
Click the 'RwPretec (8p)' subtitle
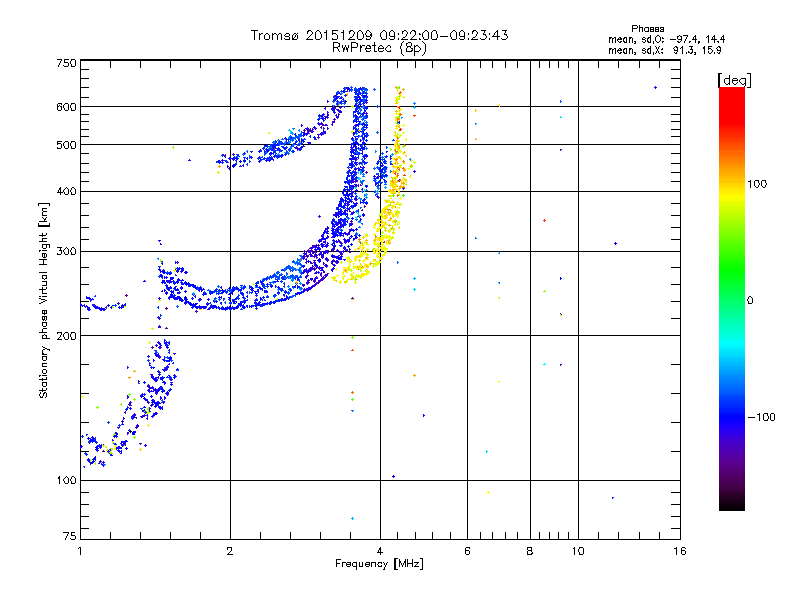coord(379,48)
